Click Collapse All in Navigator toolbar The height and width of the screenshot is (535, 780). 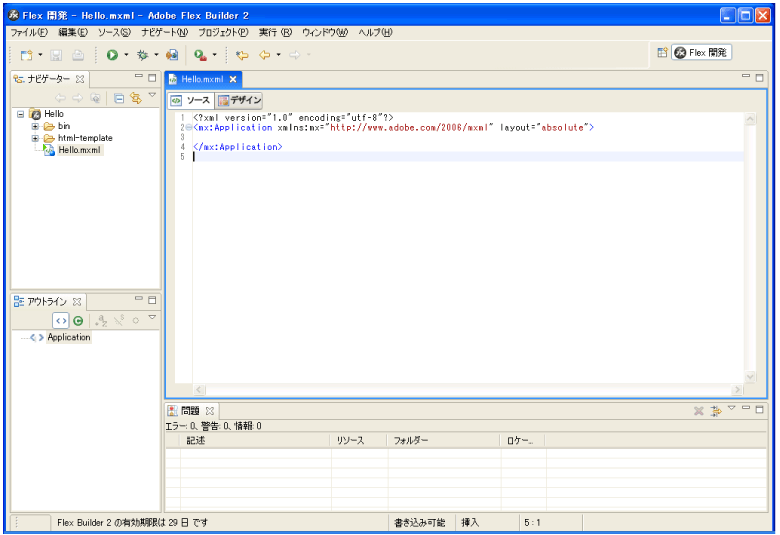click(119, 98)
